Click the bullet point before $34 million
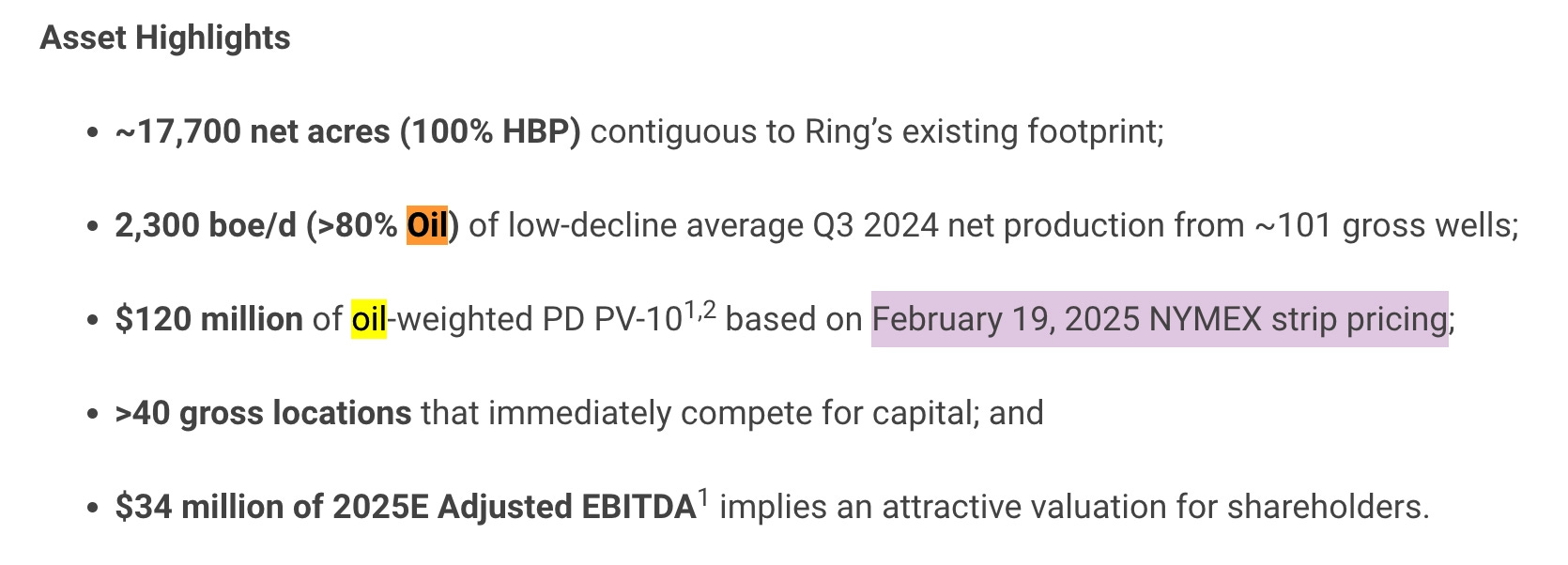This screenshot has width=1568, height=565. pyautogui.click(x=91, y=508)
